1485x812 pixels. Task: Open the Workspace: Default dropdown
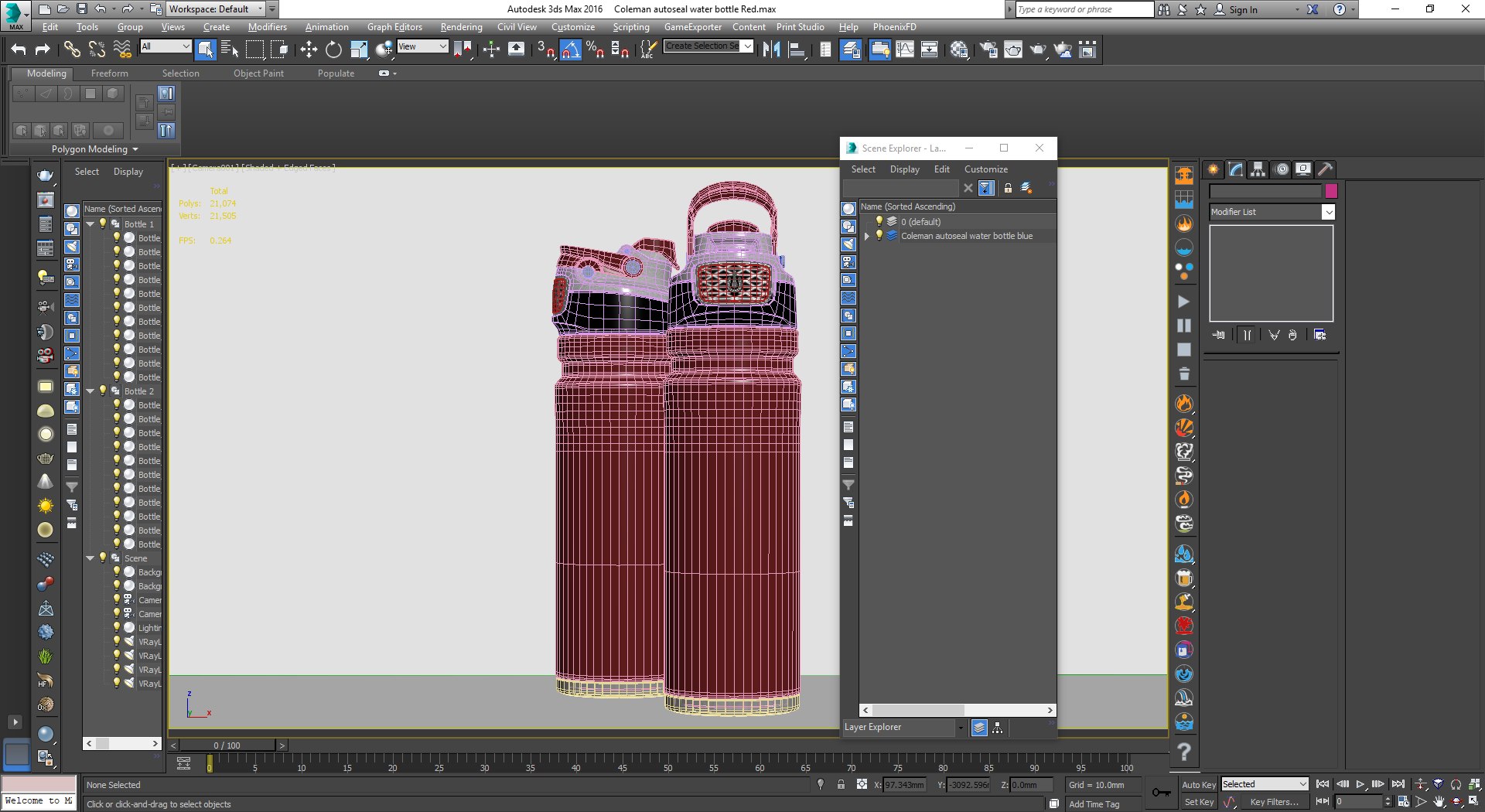(216, 9)
